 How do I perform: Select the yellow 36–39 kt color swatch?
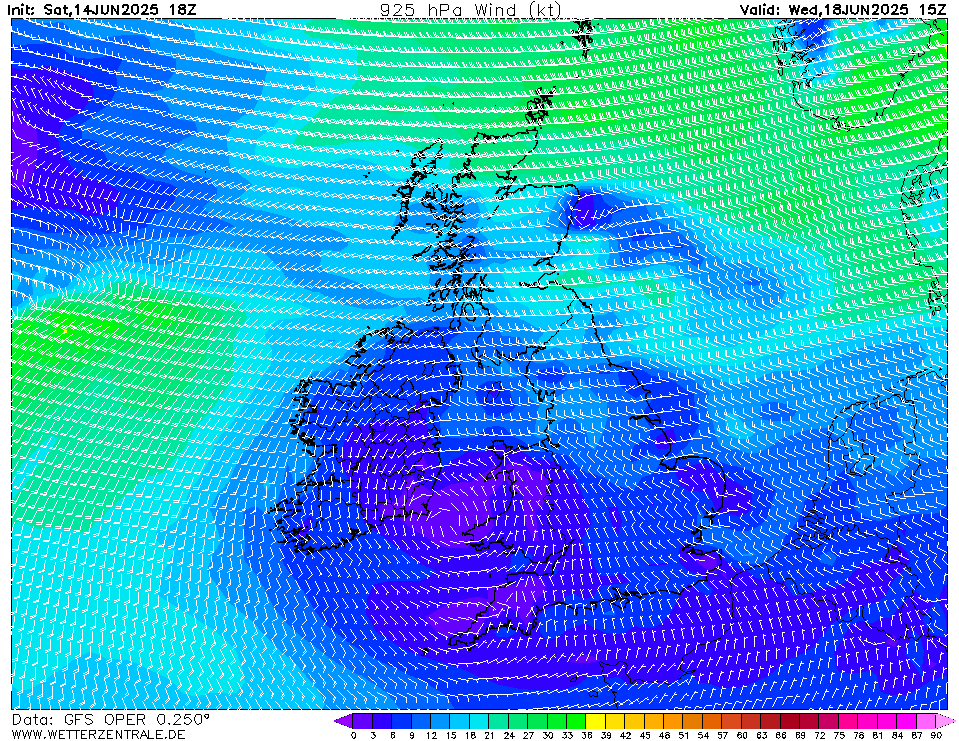(x=596, y=721)
